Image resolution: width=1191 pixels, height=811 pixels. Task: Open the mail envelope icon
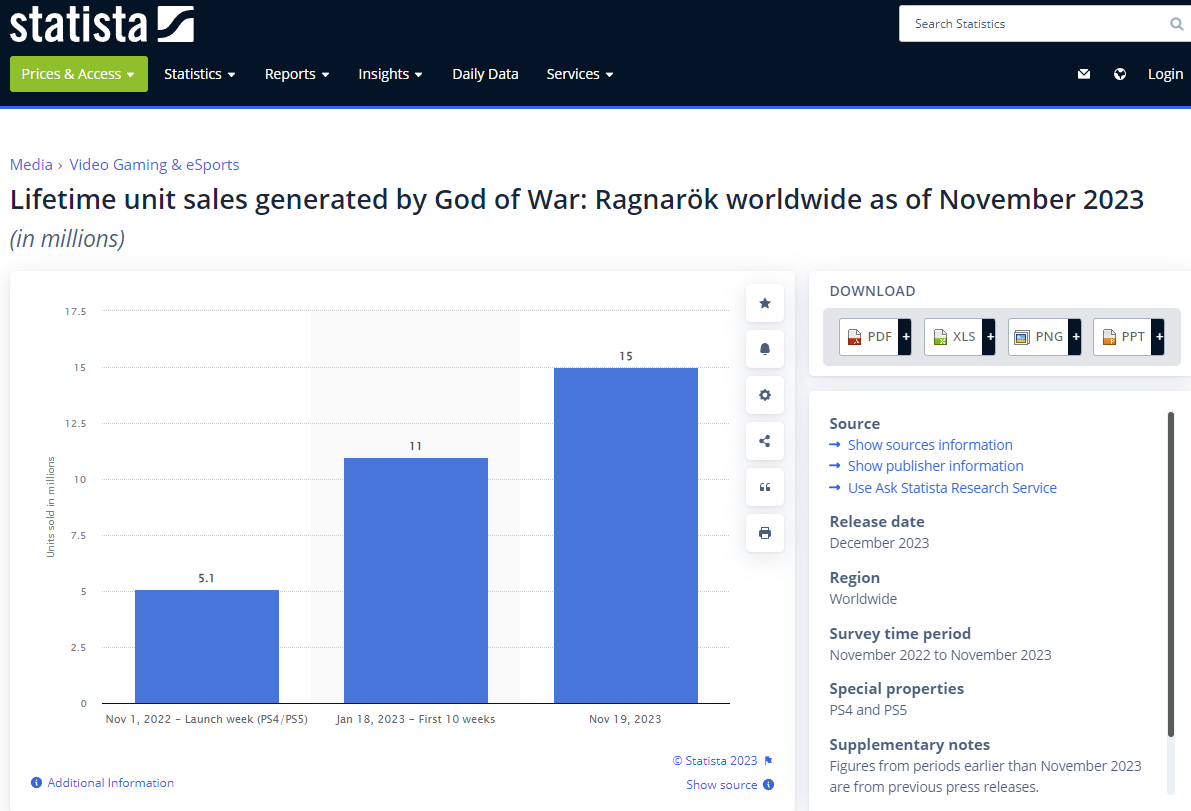click(1084, 74)
